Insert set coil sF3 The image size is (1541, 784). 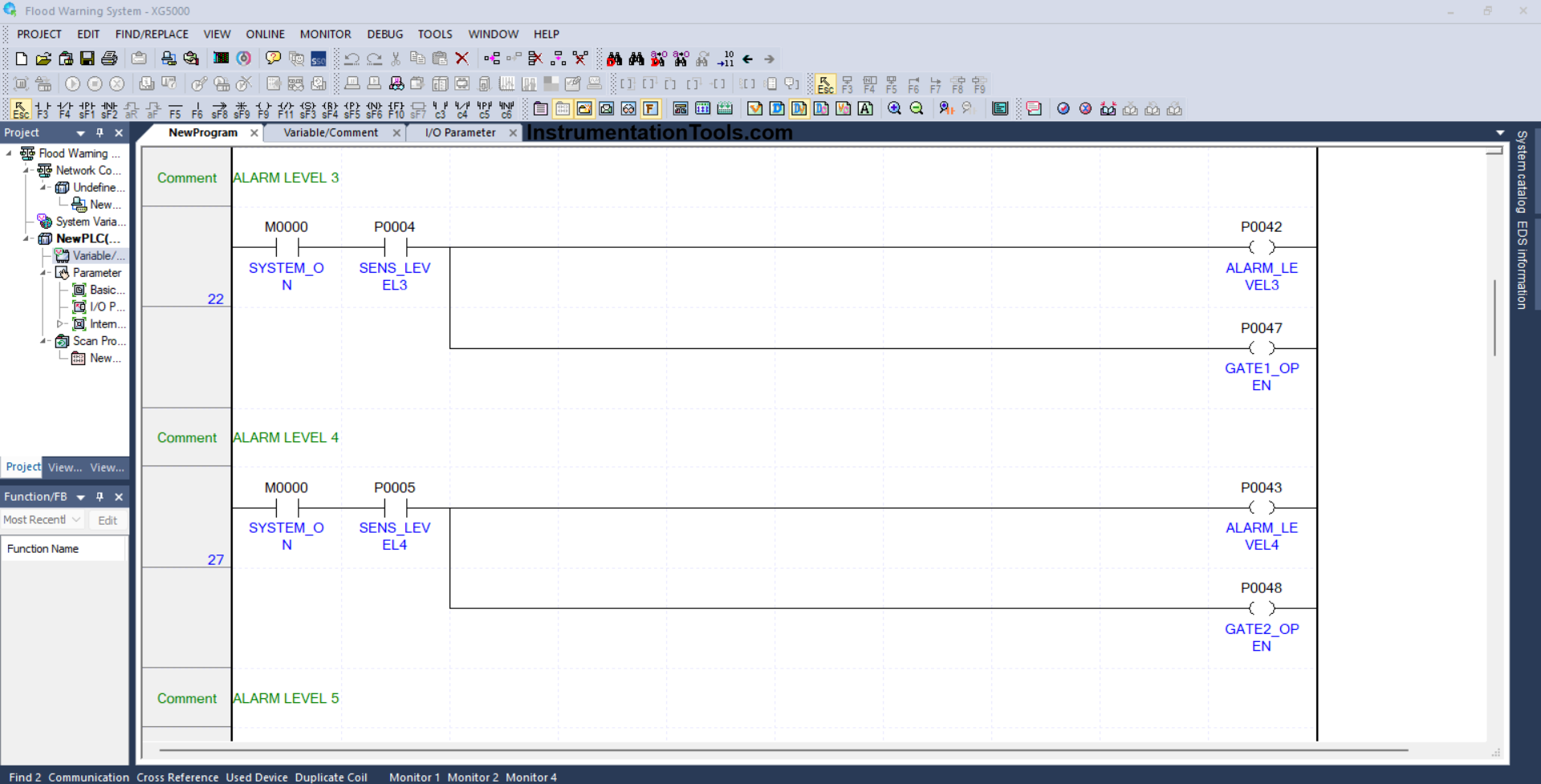pyautogui.click(x=307, y=109)
